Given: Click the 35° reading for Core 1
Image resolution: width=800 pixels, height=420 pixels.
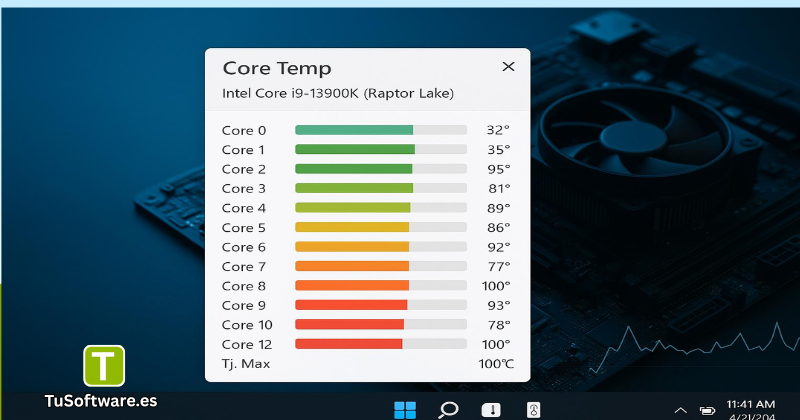Looking at the screenshot, I should 498,150.
